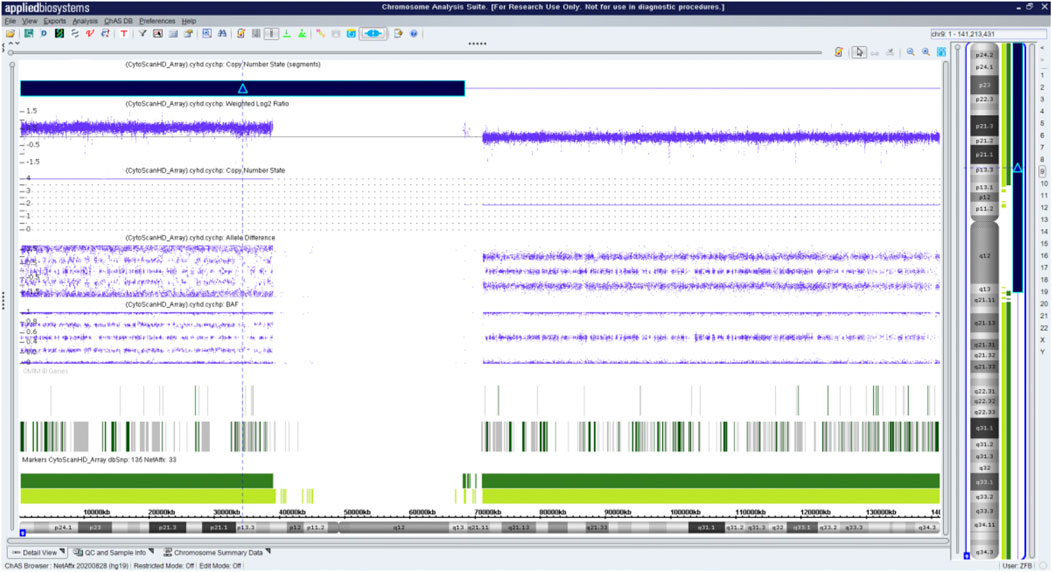Image resolution: width=1052 pixels, height=572 pixels.
Task: Select the arrow pointer tool
Action: pos(859,52)
